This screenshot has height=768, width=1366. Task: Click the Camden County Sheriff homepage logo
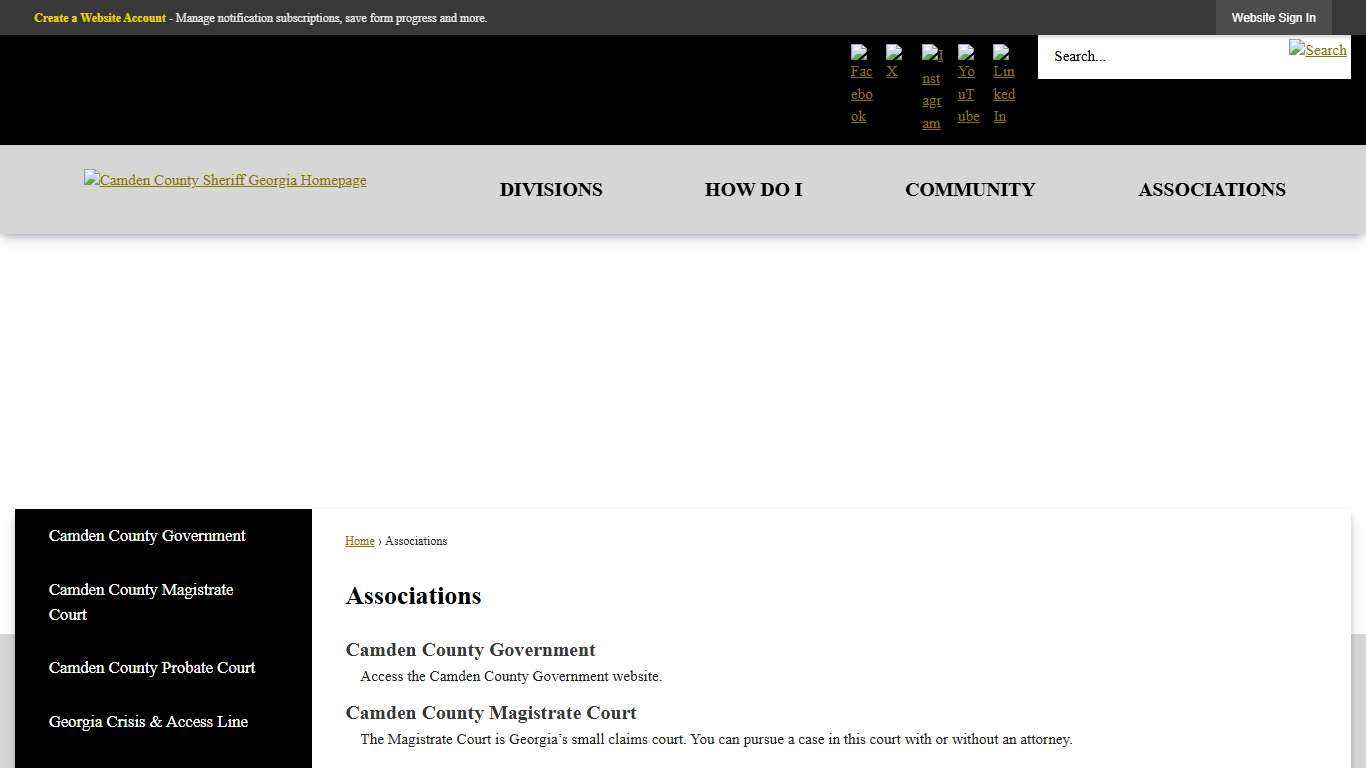225,180
